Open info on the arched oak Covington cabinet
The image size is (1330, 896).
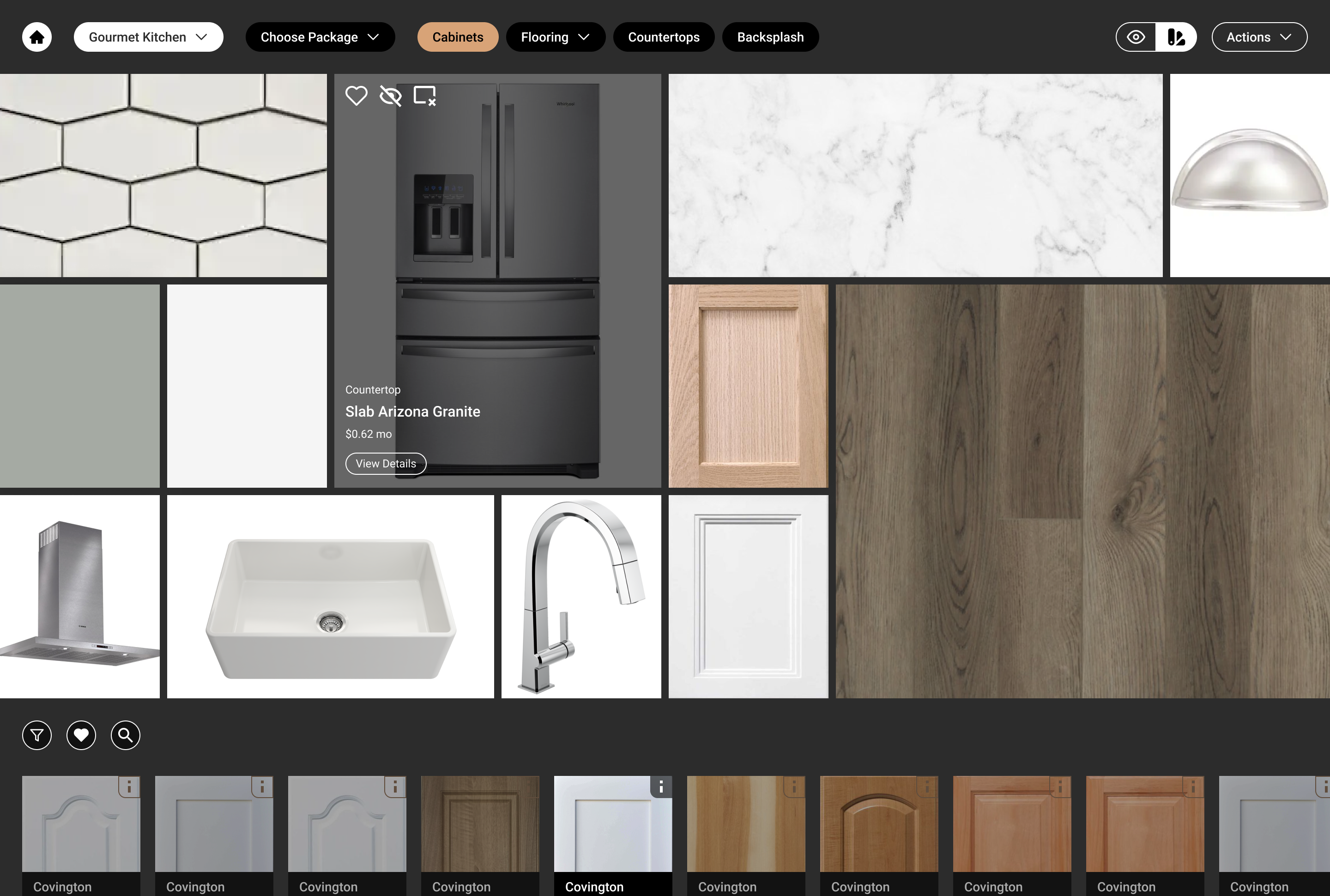[x=927, y=787]
